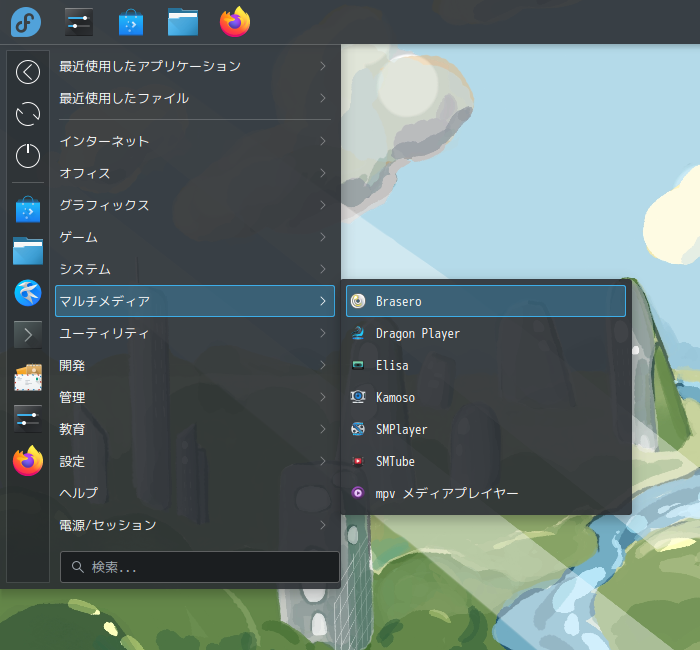Expand the 開発 submenu chevron
Viewport: 700px width, 650px height.
[x=323, y=365]
